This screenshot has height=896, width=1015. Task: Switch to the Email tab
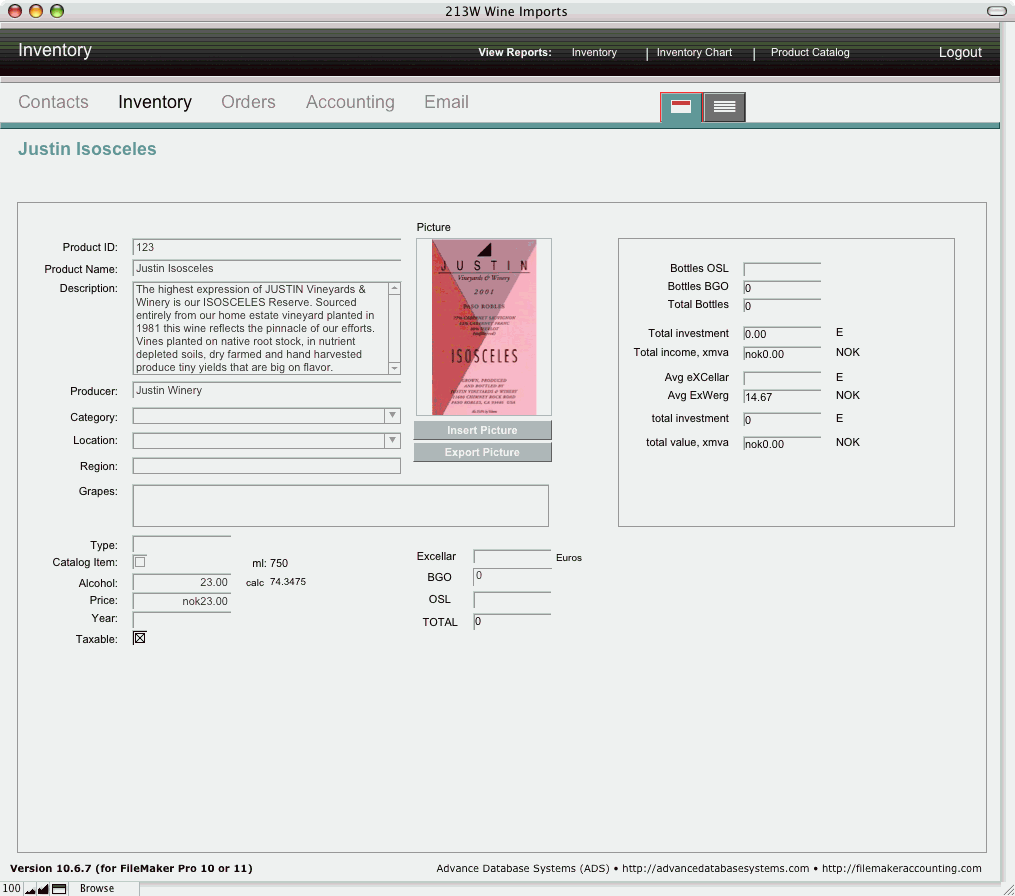click(446, 102)
